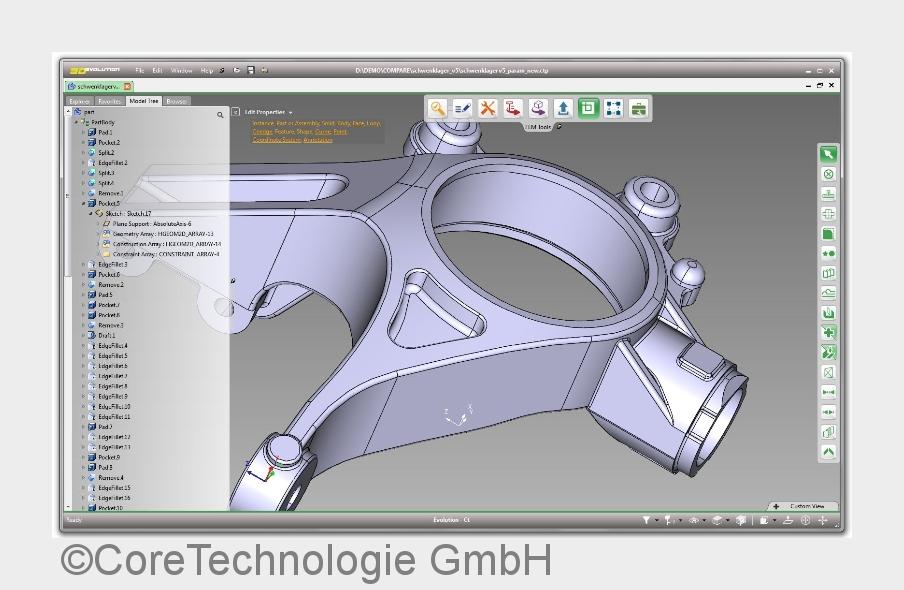Open the green briefcase toolbox icon

(x=638, y=108)
